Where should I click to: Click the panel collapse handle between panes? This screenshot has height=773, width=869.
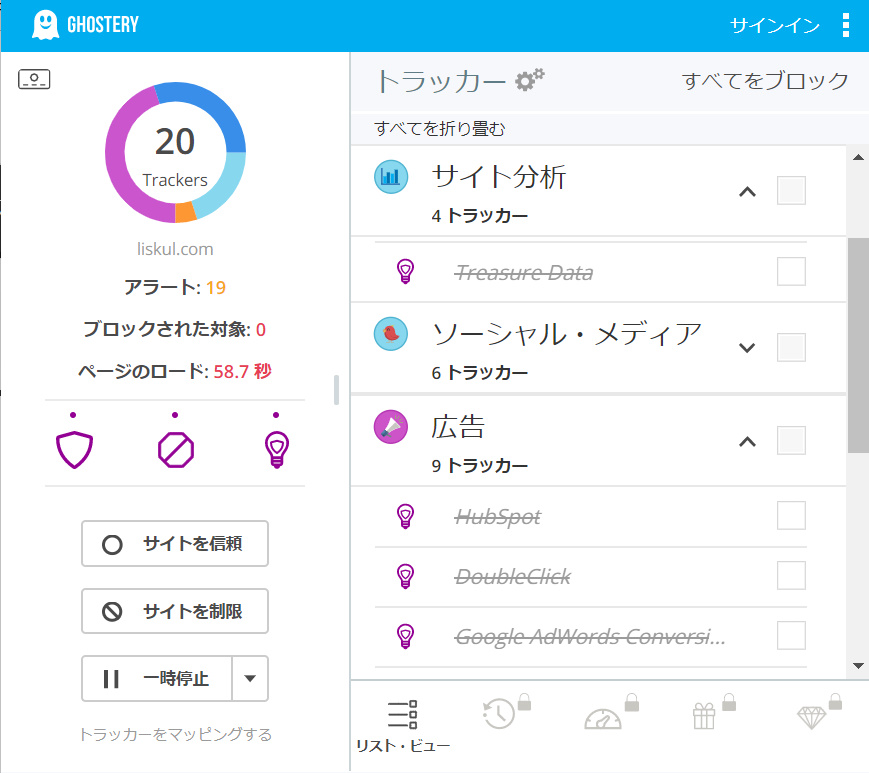336,390
